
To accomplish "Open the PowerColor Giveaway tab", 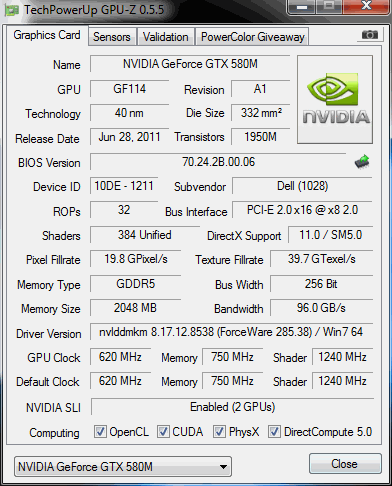I will (x=252, y=37).
